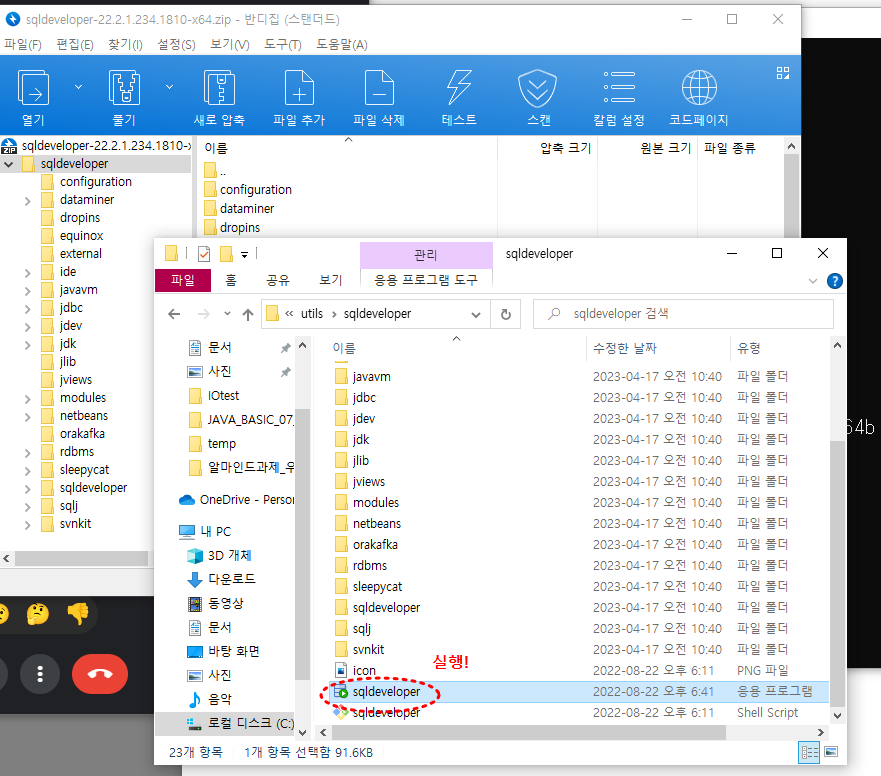Click the Bandizip Open (열기) toolbar icon
This screenshot has width=881, height=776.
(34, 88)
